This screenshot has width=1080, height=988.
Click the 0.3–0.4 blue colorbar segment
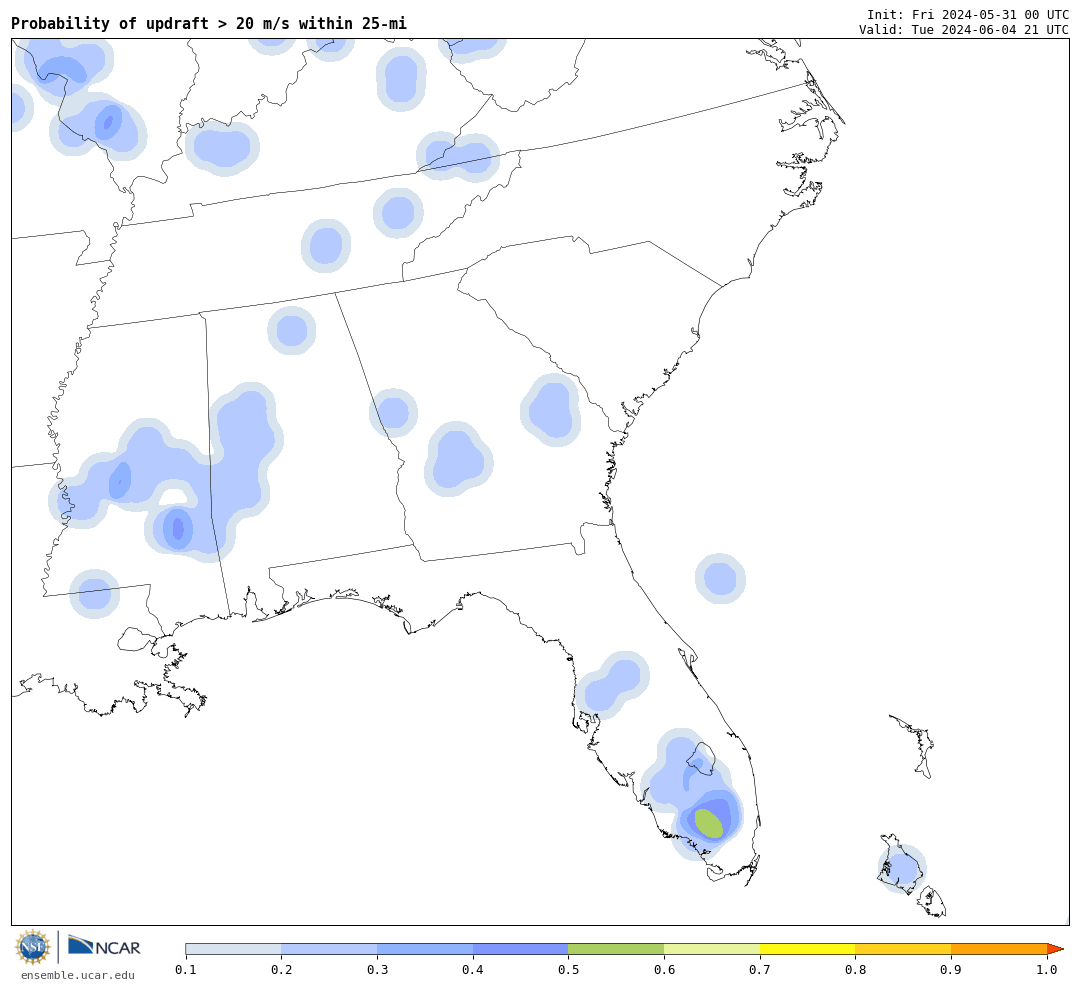tap(425, 949)
